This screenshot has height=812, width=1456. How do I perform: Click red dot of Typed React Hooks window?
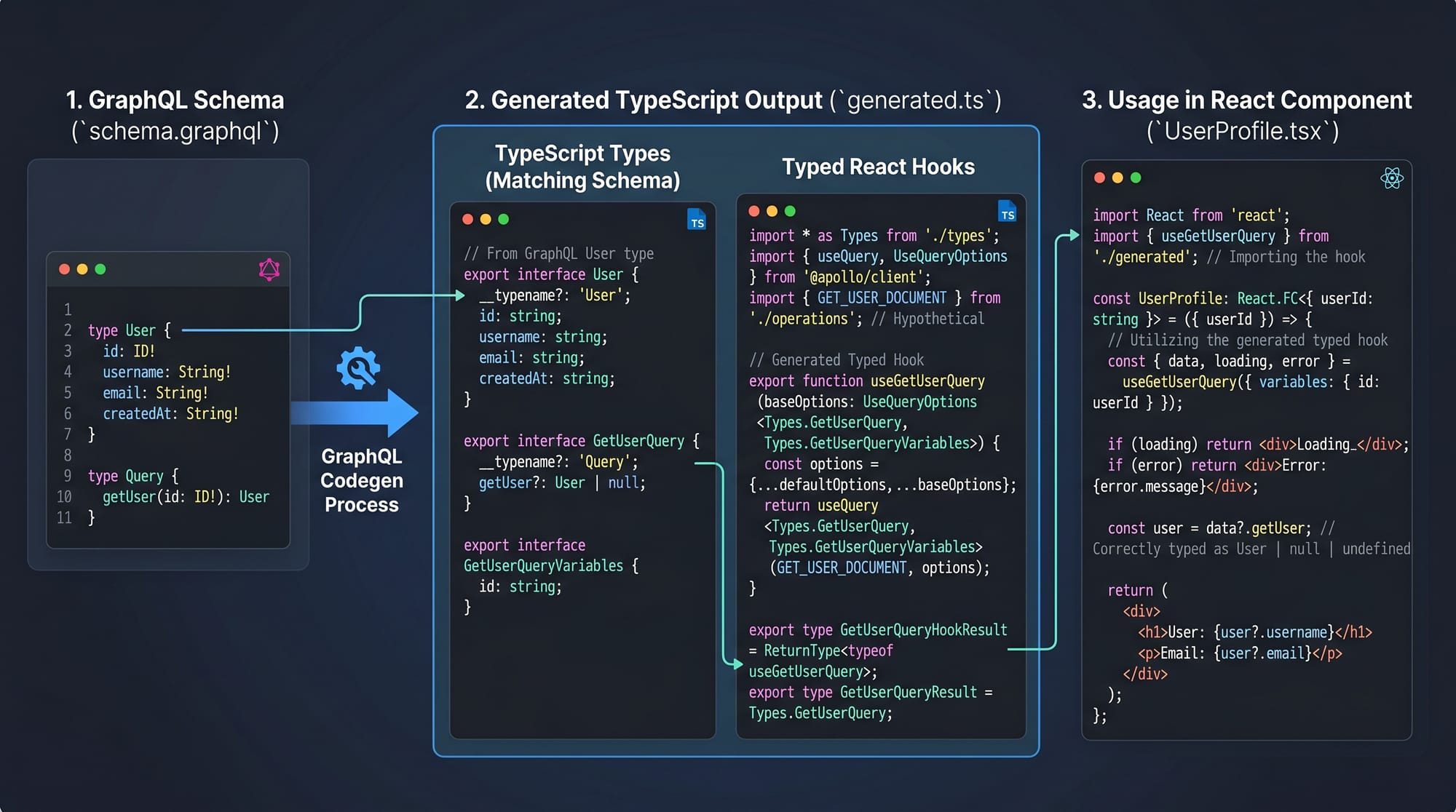[x=754, y=211]
